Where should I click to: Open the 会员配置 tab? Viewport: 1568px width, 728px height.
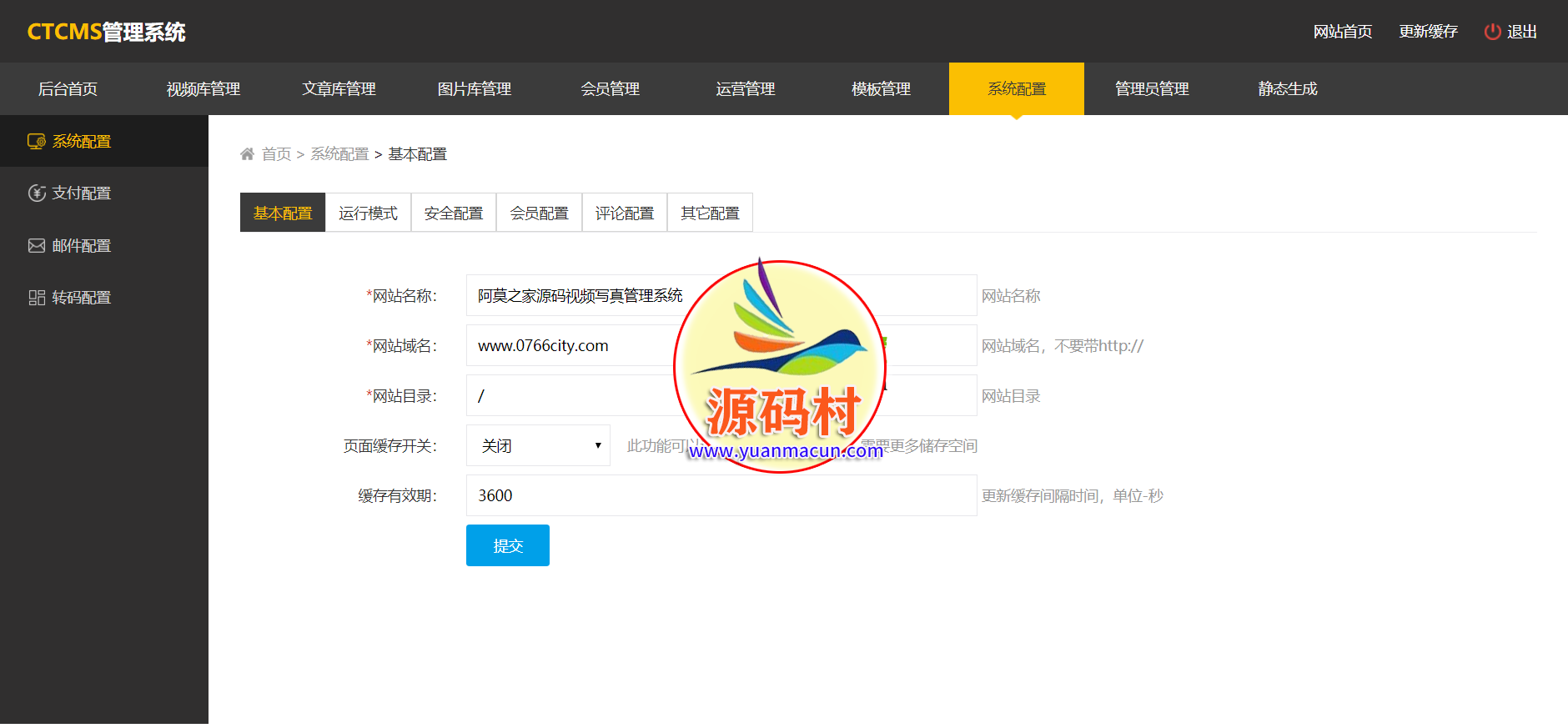click(539, 213)
